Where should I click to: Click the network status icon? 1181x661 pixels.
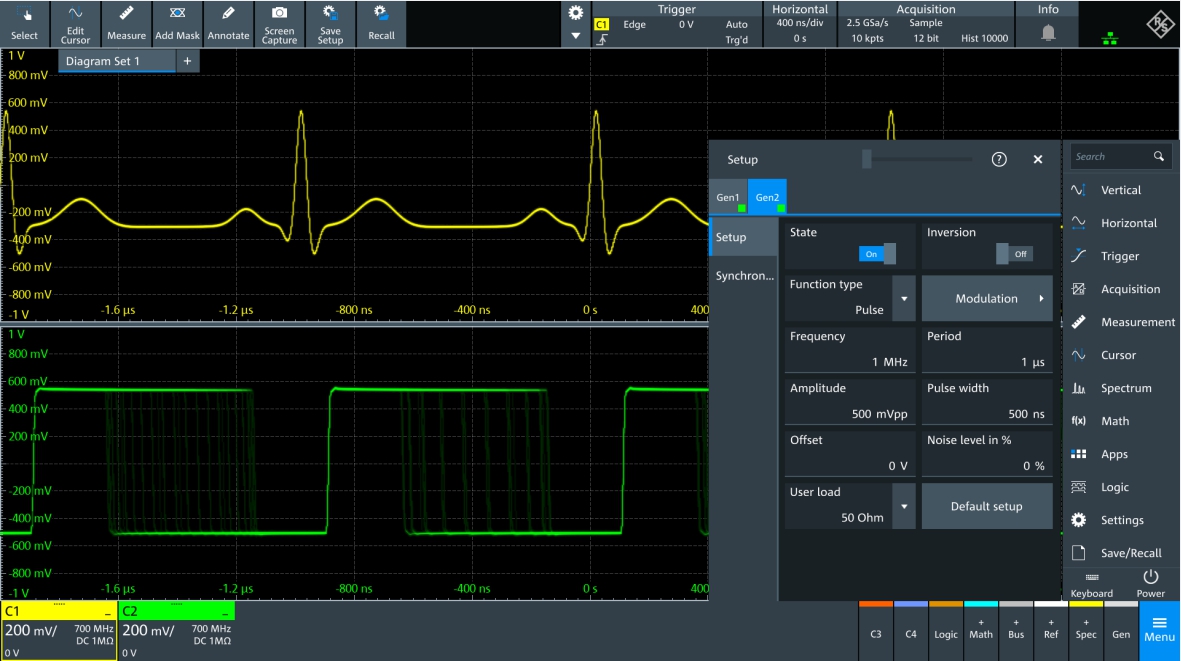click(x=1109, y=38)
